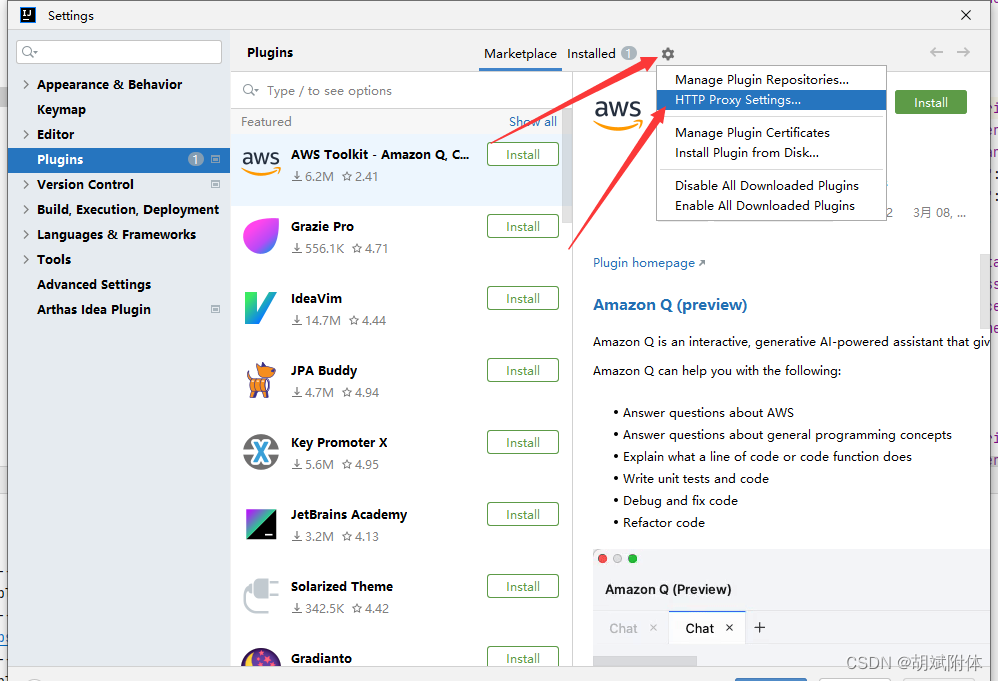Screen dimensions: 998x681
Task: Click the Solarized Theme plug icon
Action: coord(261,596)
